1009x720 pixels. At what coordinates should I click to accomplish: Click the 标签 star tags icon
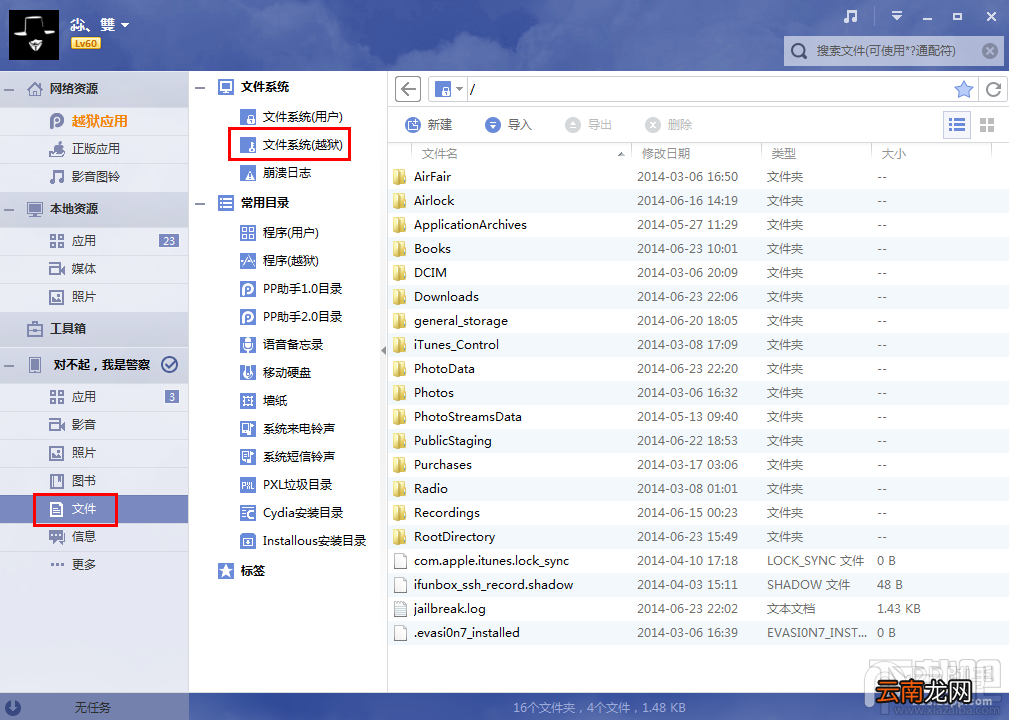[226, 571]
